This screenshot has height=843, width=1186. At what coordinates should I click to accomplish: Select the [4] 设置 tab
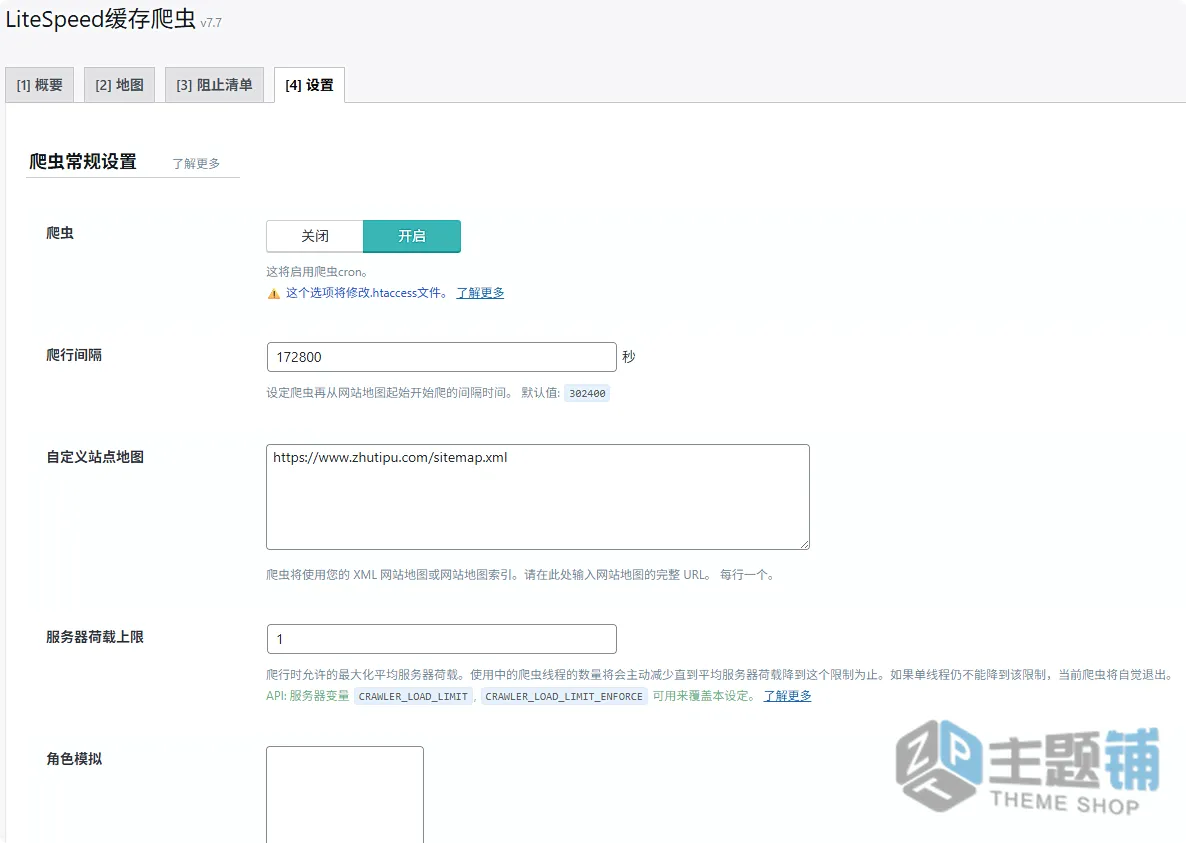pyautogui.click(x=309, y=85)
